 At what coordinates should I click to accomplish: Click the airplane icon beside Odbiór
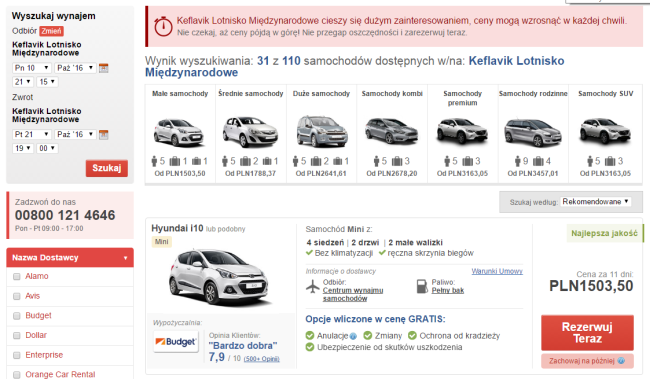(x=313, y=286)
